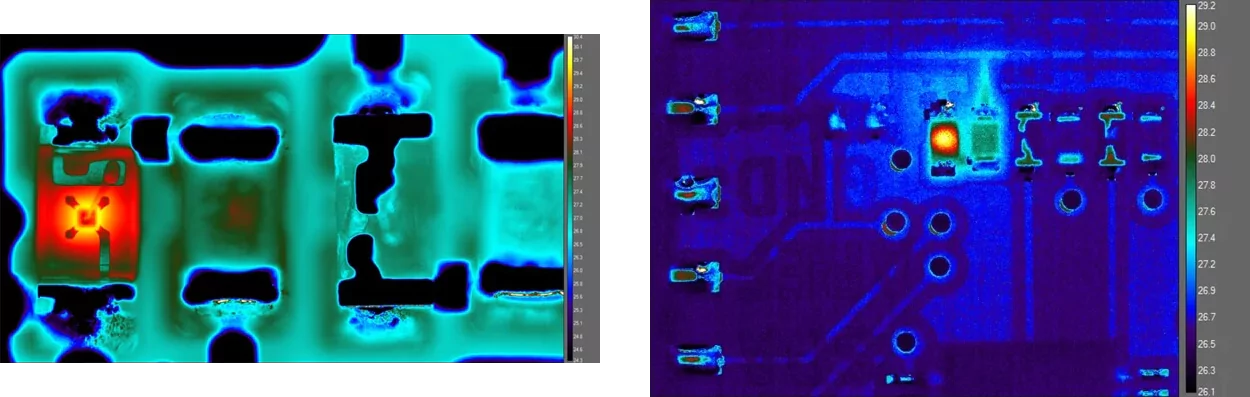
Task: Click the bottom-left connector pad in right image
Action: (x=698, y=357)
